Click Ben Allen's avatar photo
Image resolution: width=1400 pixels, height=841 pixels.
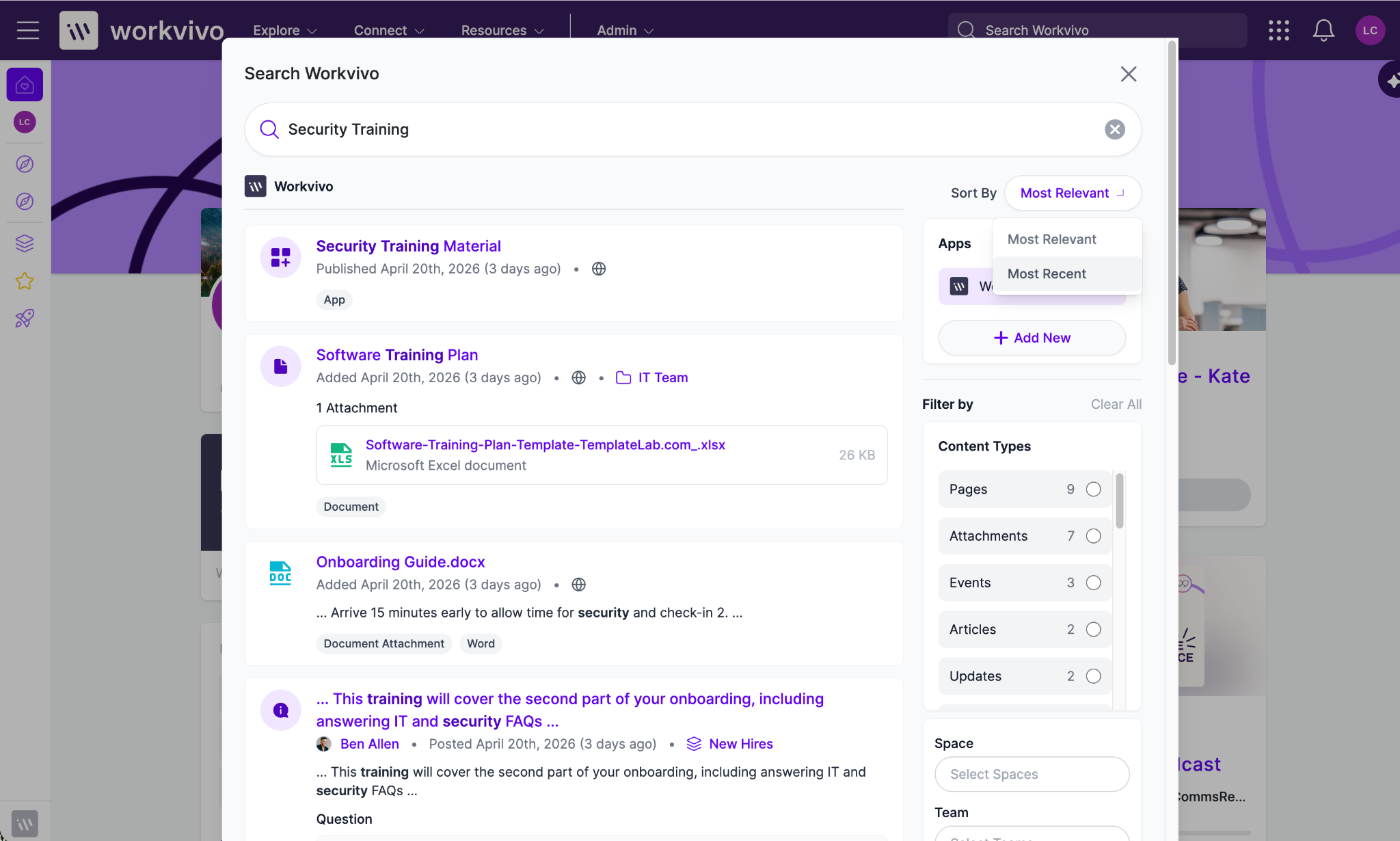[324, 744]
